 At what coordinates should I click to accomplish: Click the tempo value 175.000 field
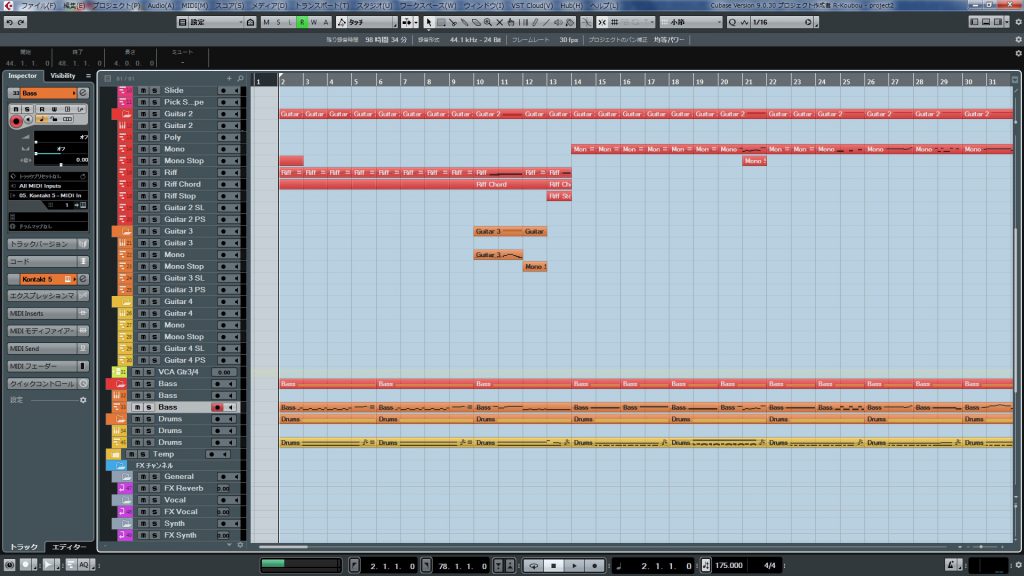(x=728, y=566)
